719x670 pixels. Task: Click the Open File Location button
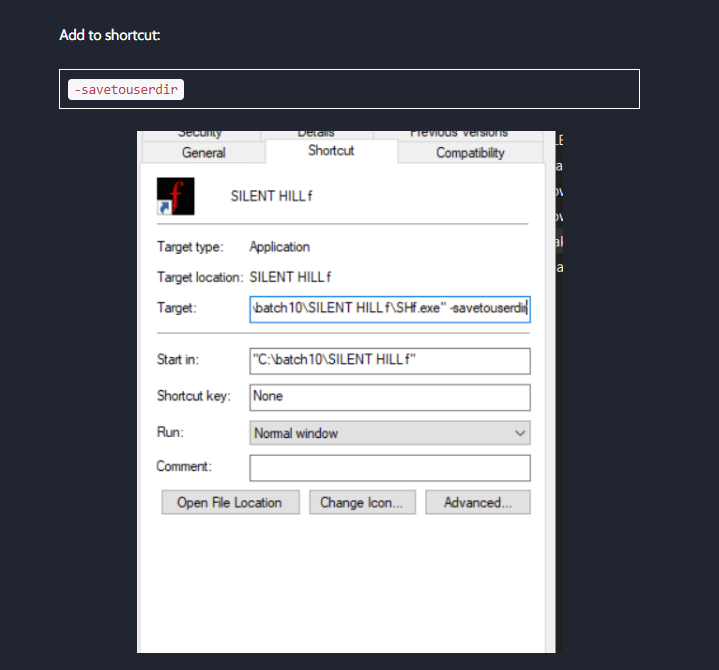[230, 502]
